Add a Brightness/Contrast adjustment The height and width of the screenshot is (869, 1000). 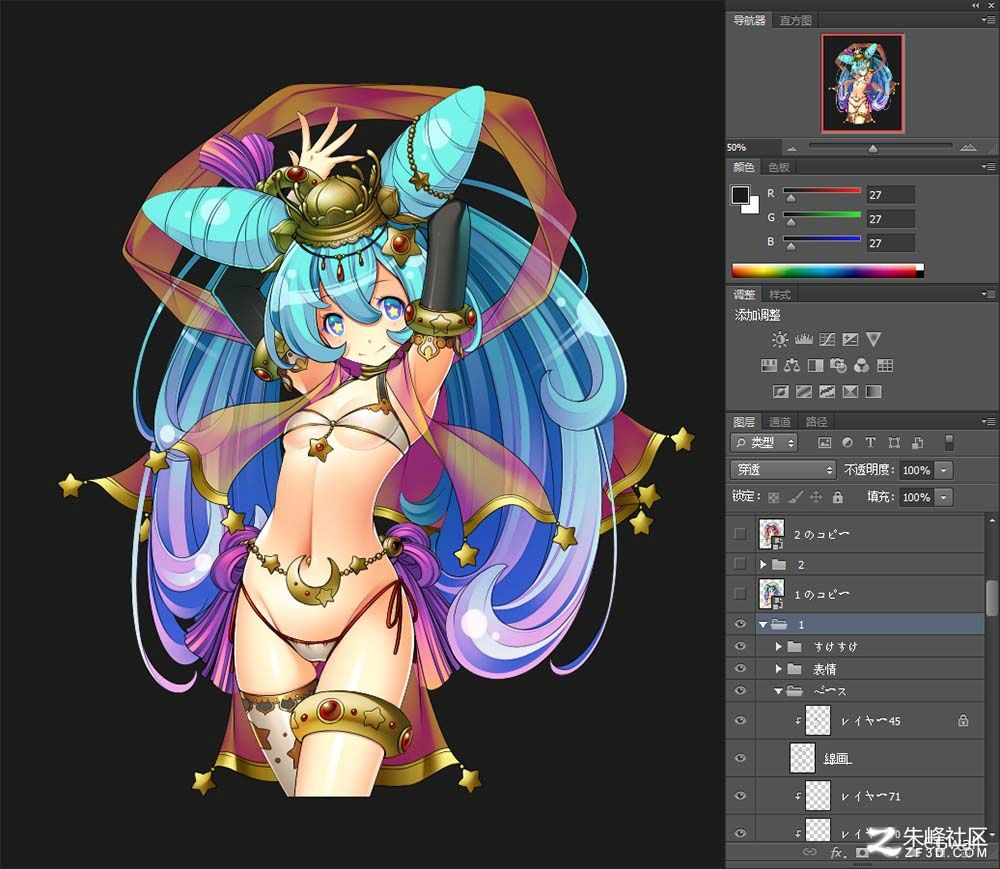click(x=779, y=339)
